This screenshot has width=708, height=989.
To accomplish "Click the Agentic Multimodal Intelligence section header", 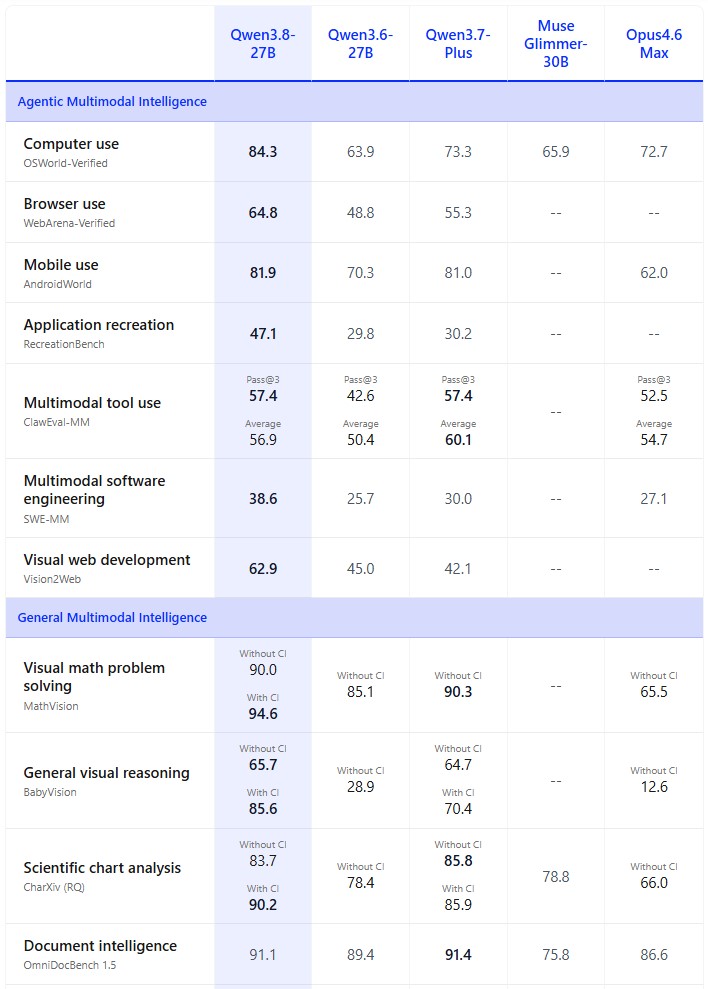I will point(112,102).
